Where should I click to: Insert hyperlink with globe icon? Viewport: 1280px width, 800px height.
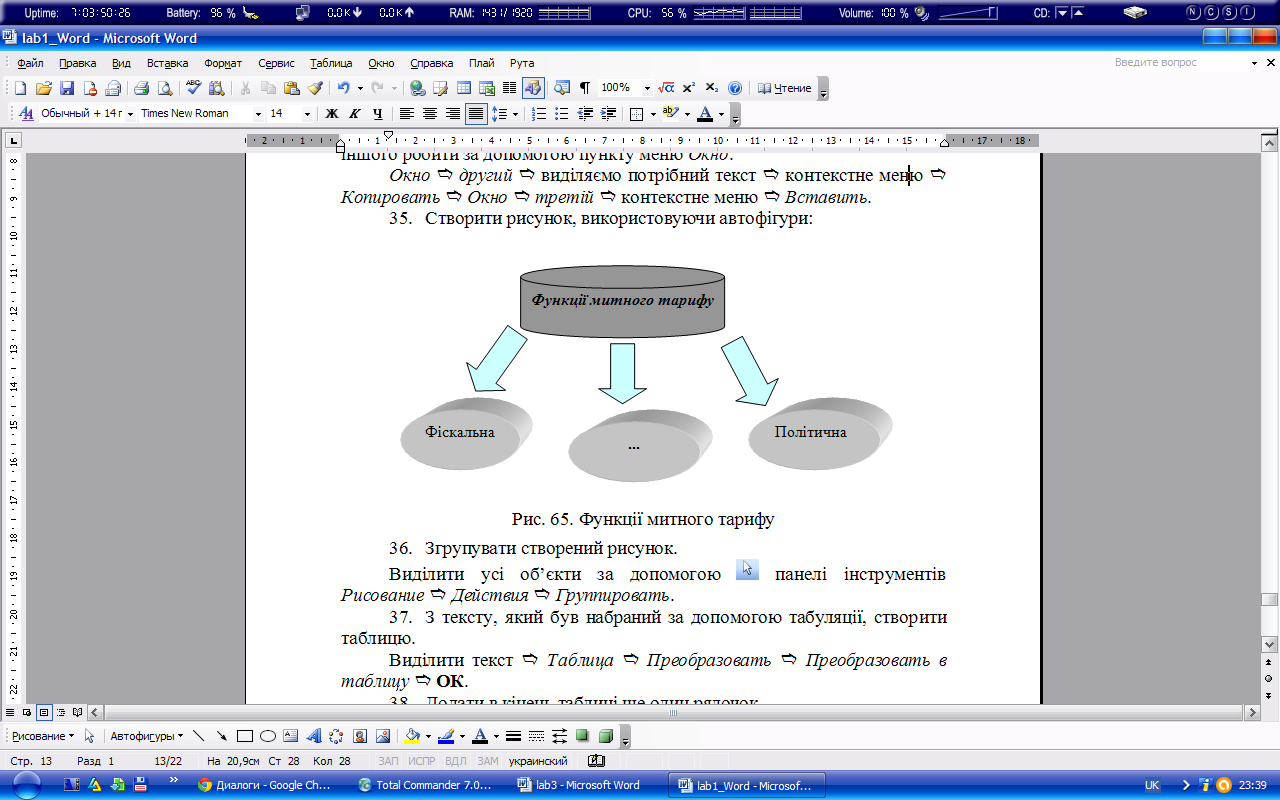pyautogui.click(x=417, y=88)
